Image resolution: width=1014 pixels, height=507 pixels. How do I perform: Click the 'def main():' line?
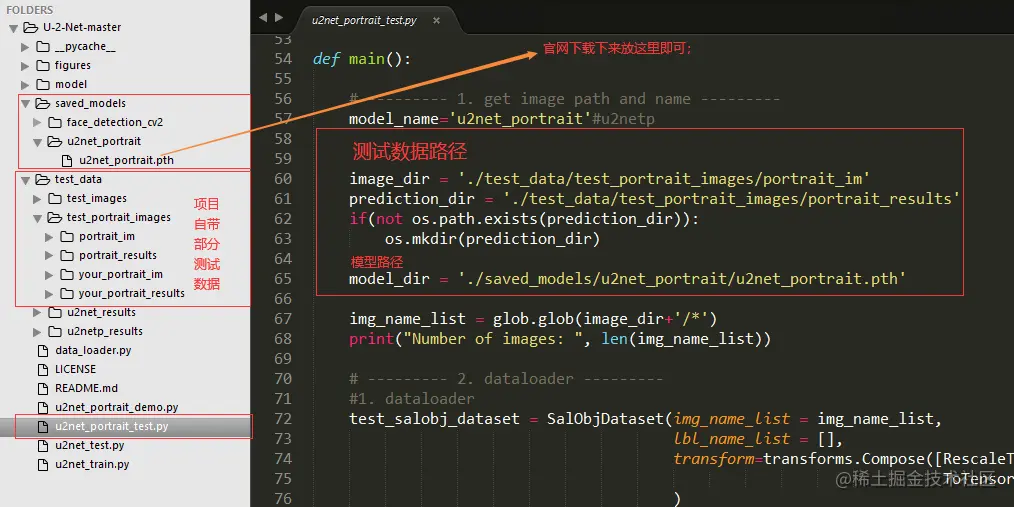[x=361, y=59]
